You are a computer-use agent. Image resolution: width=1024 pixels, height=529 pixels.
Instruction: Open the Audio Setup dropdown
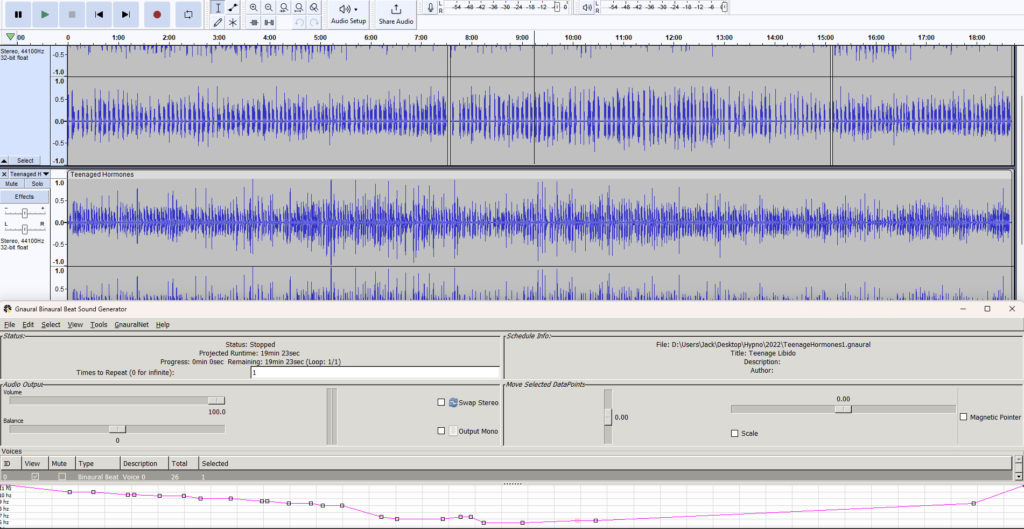(349, 13)
